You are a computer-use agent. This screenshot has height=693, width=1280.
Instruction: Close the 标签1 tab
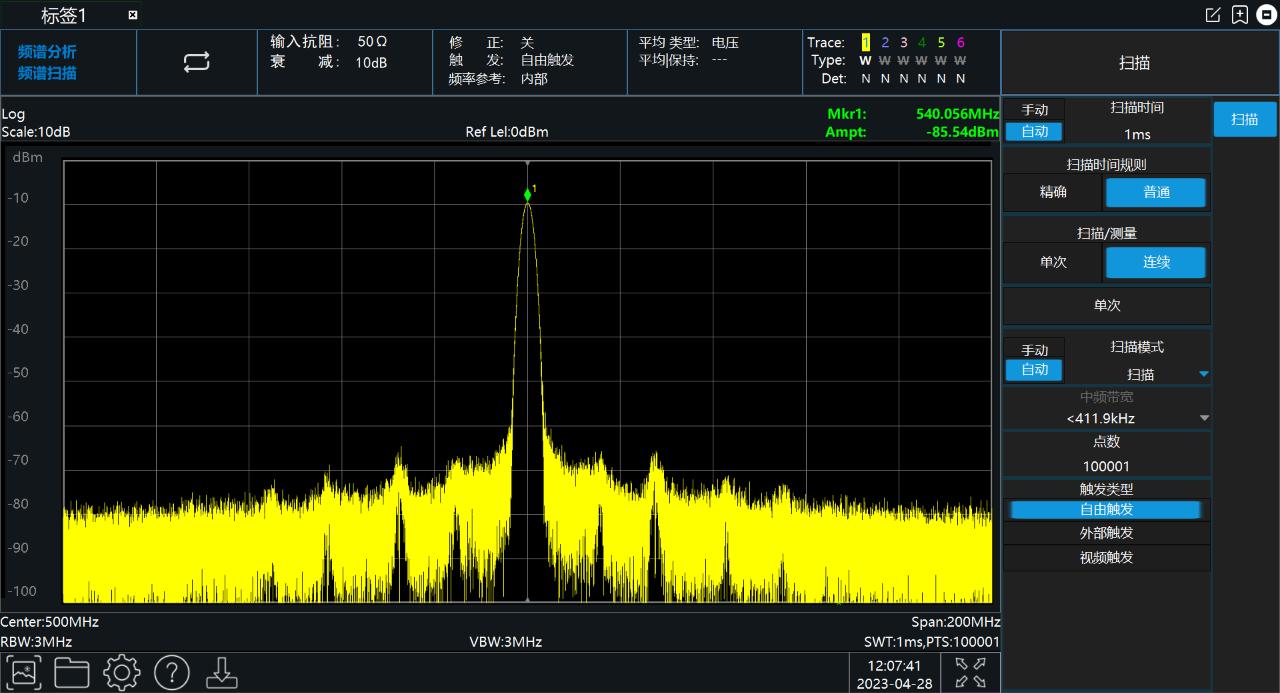pyautogui.click(x=133, y=15)
